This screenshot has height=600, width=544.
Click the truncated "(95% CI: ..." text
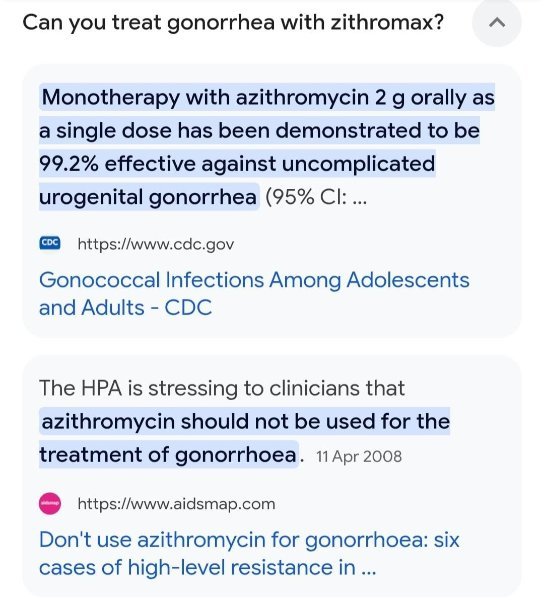point(316,197)
